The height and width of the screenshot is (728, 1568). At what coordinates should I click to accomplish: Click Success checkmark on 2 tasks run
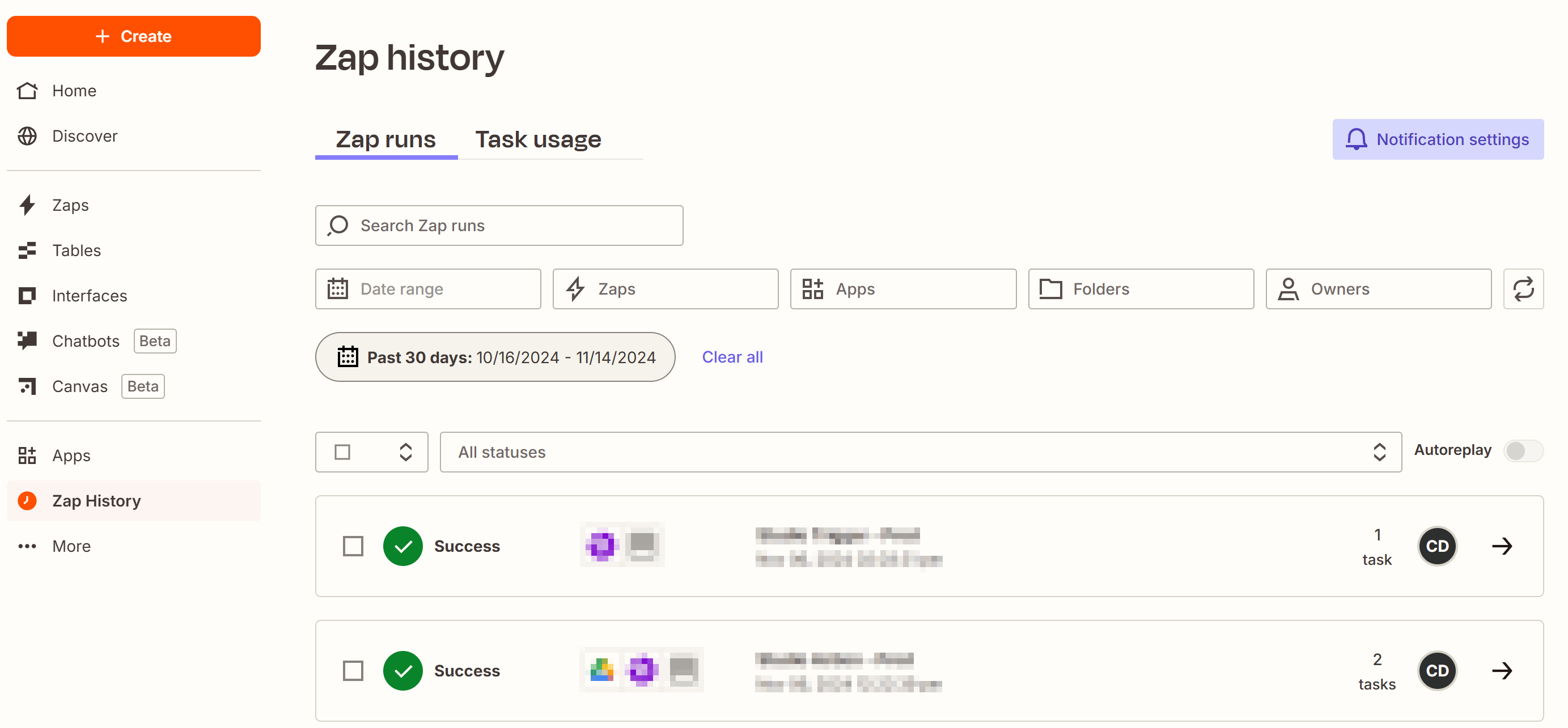[403, 671]
